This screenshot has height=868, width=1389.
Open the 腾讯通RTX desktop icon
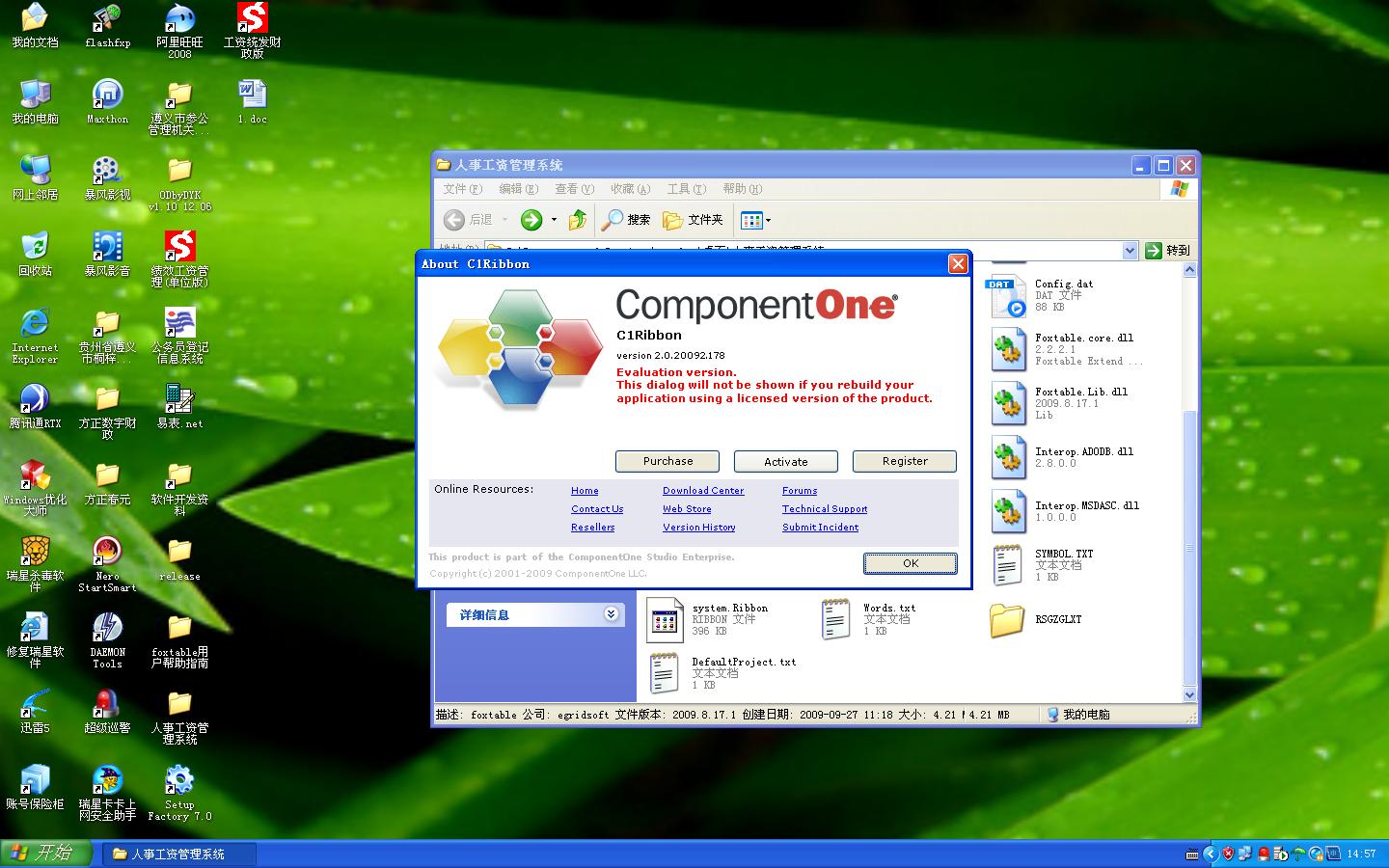point(35,406)
